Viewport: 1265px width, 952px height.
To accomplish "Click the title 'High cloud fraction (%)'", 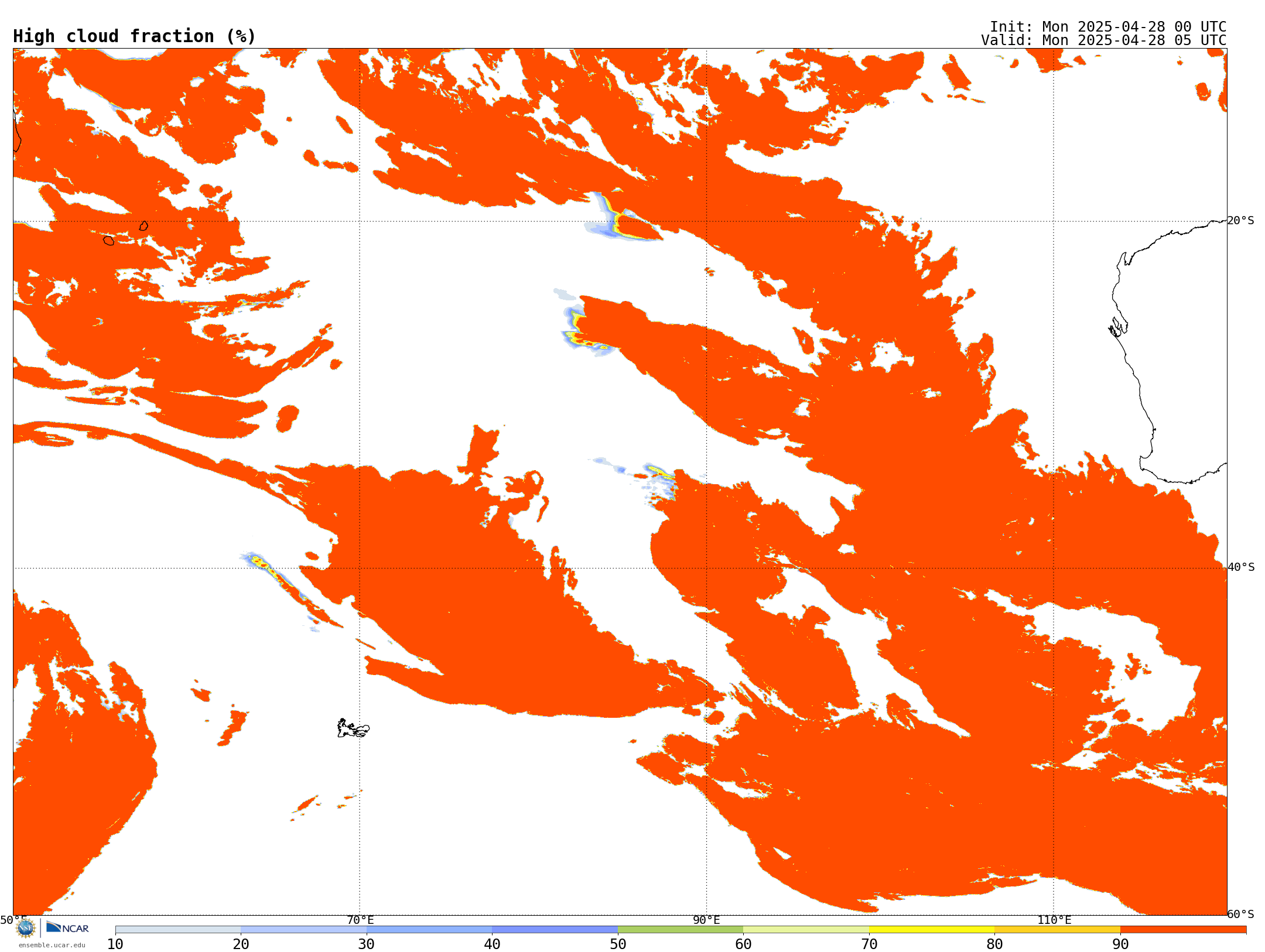I will (134, 36).
